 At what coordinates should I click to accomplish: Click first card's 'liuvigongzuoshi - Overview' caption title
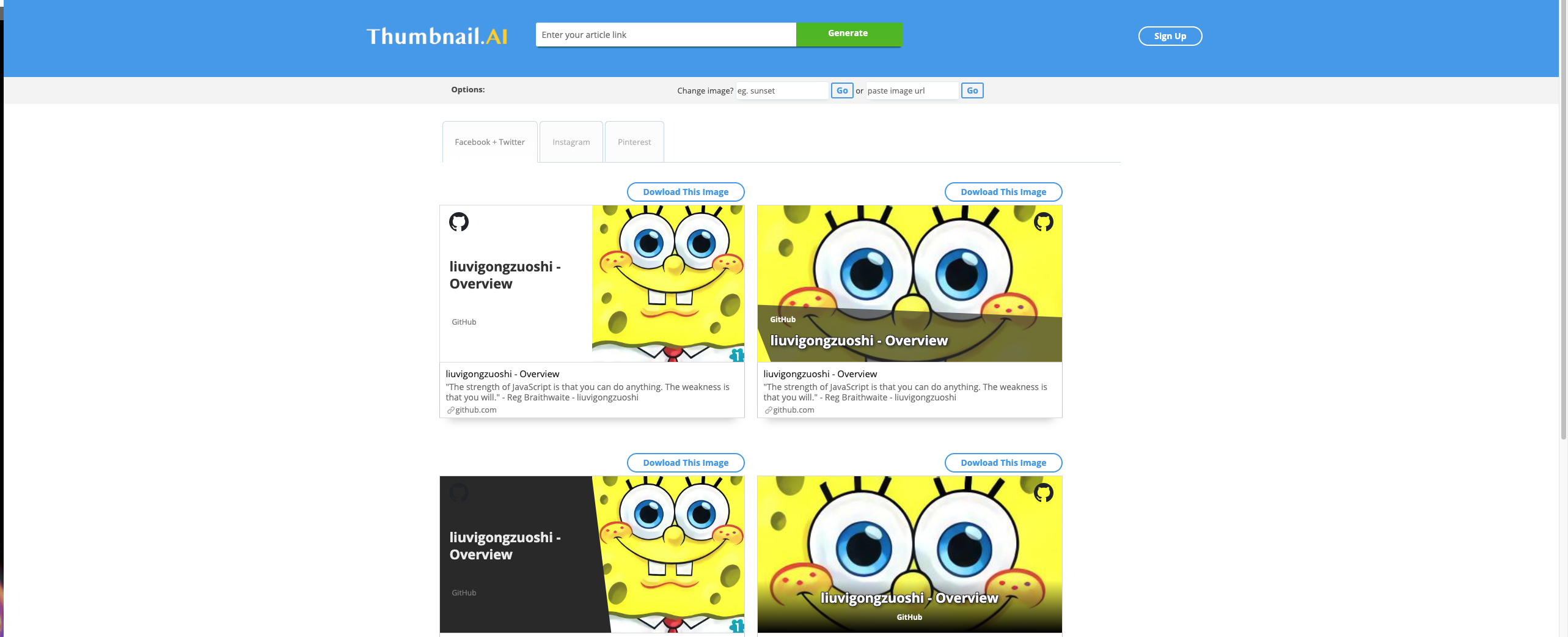tap(502, 374)
